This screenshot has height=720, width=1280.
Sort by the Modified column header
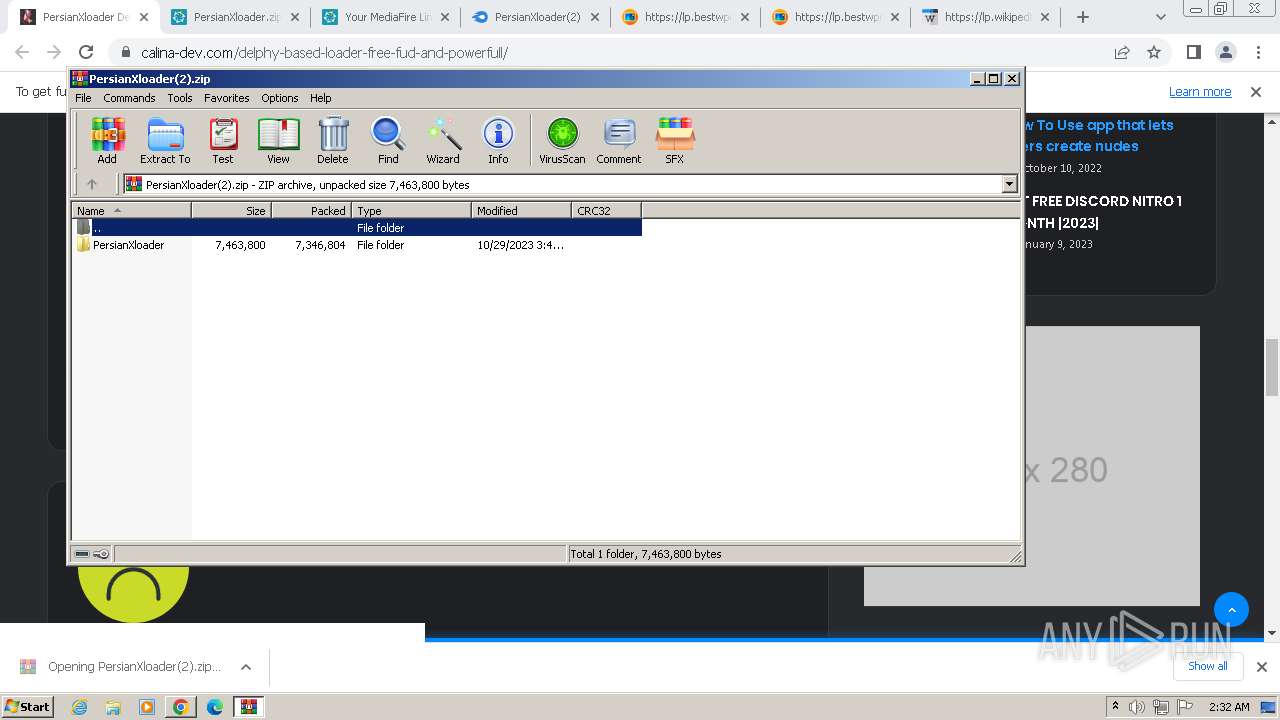pos(521,210)
